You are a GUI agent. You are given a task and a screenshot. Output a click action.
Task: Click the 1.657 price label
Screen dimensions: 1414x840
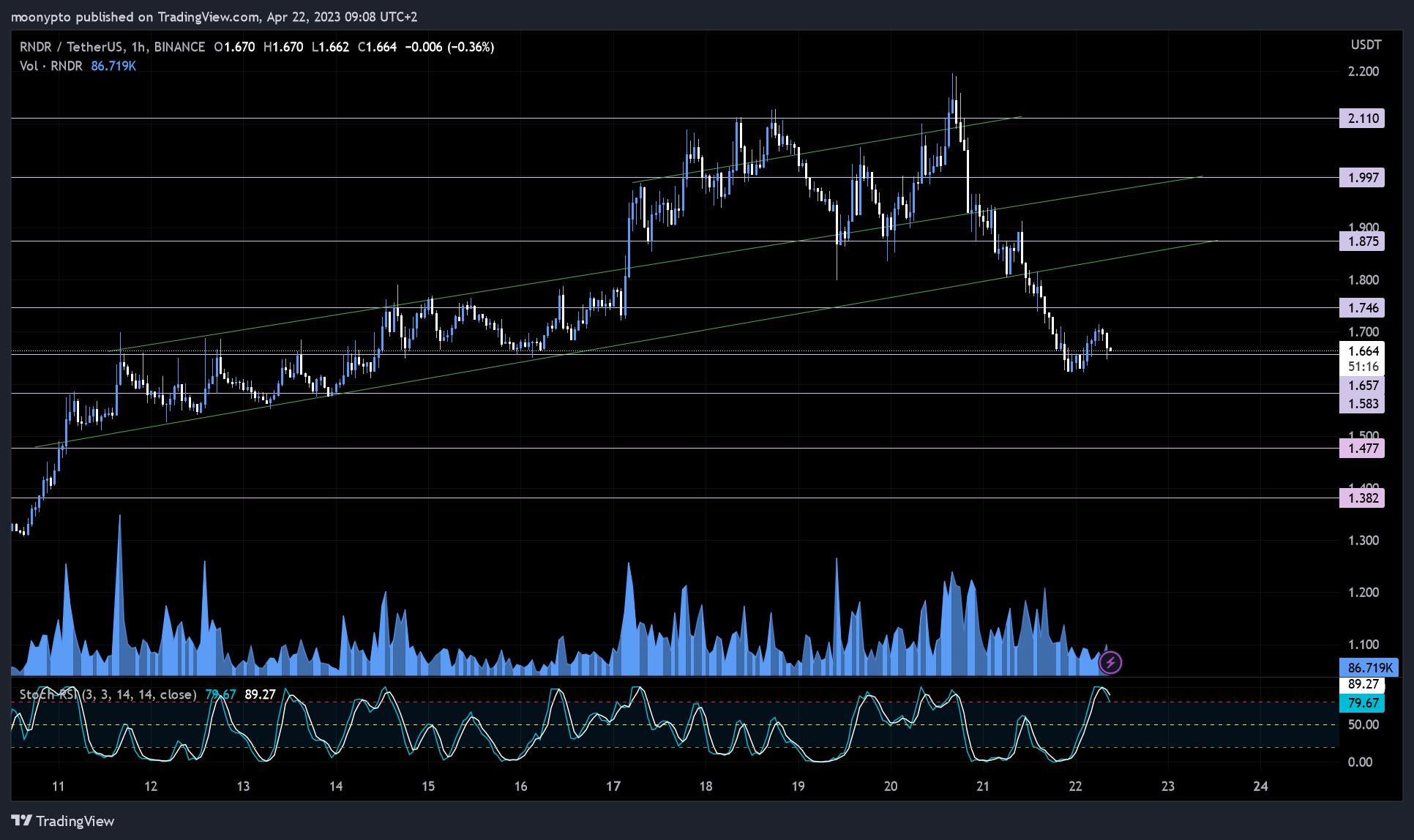[1362, 386]
